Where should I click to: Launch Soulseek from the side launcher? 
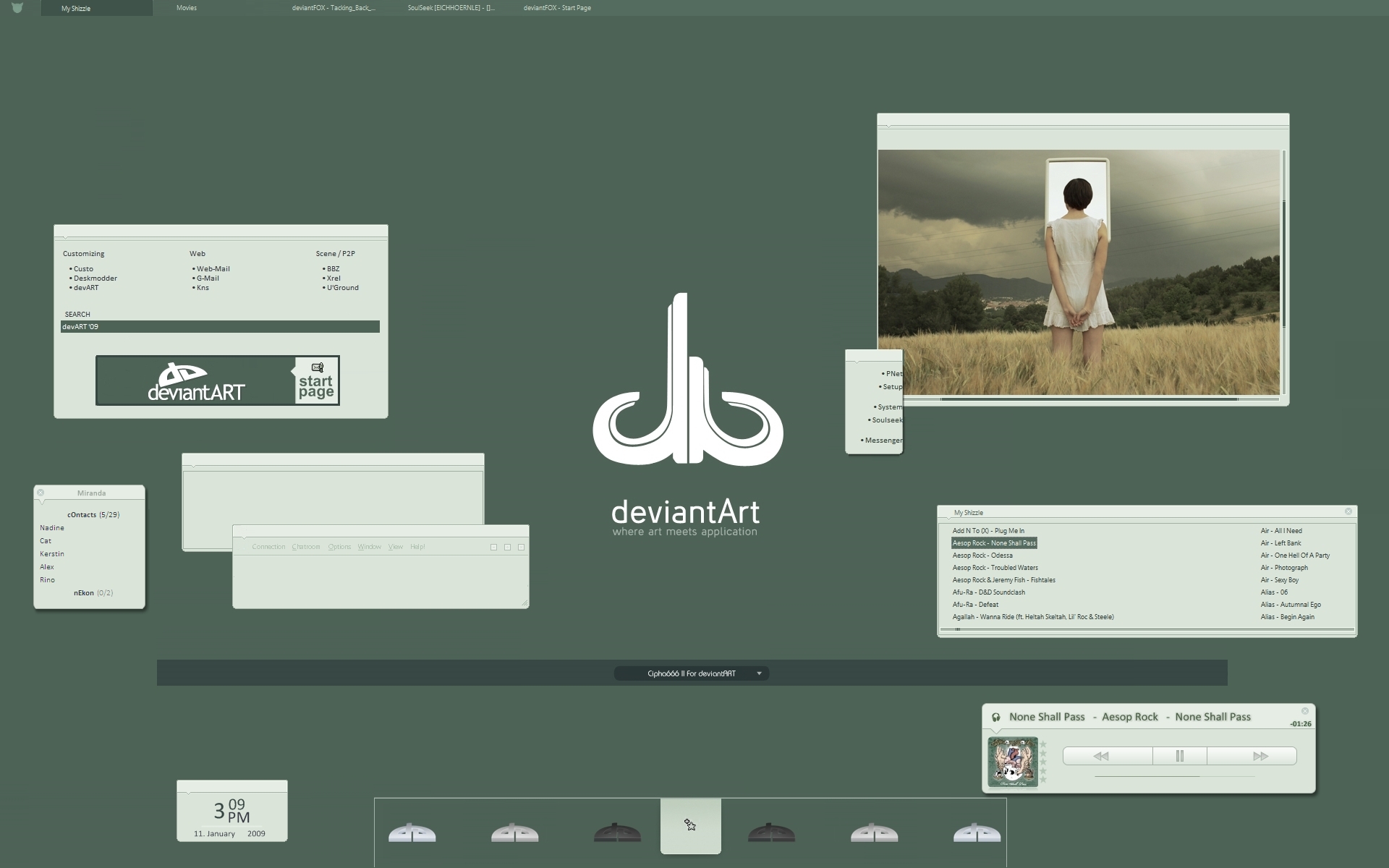887,420
